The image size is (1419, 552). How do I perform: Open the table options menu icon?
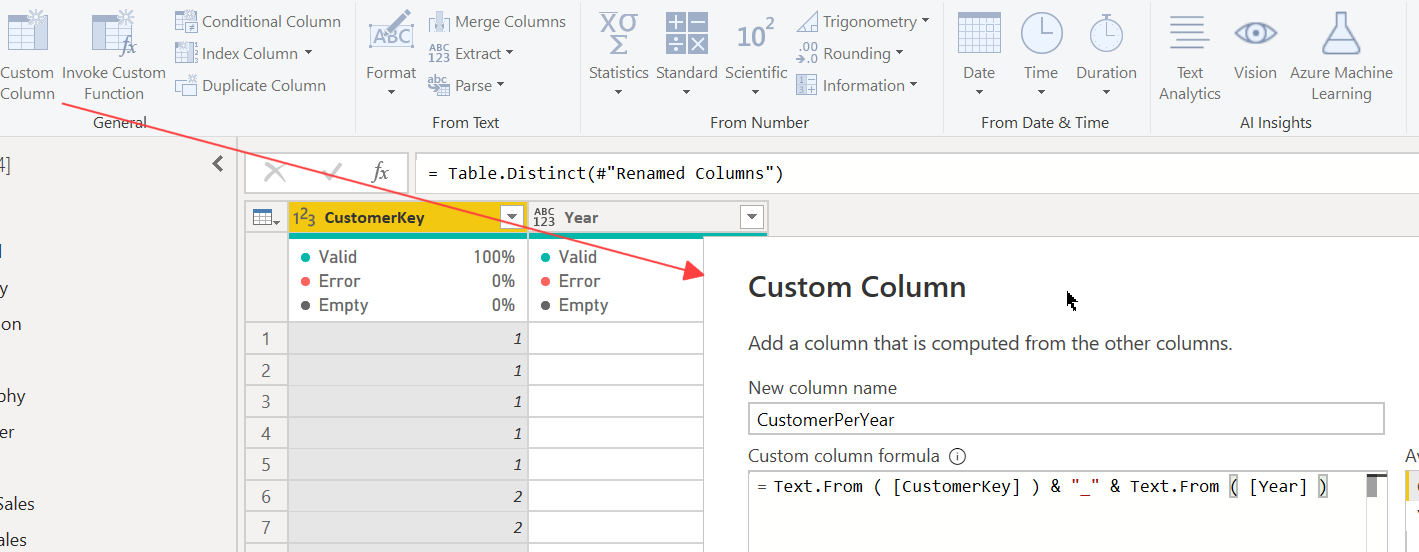coord(266,217)
